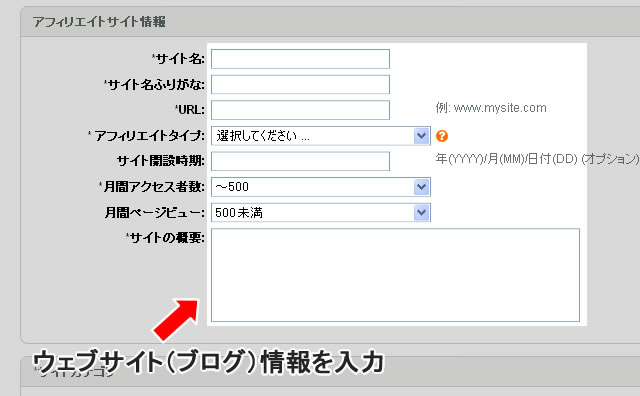Click inside the サイトの概要 text area

point(395,275)
